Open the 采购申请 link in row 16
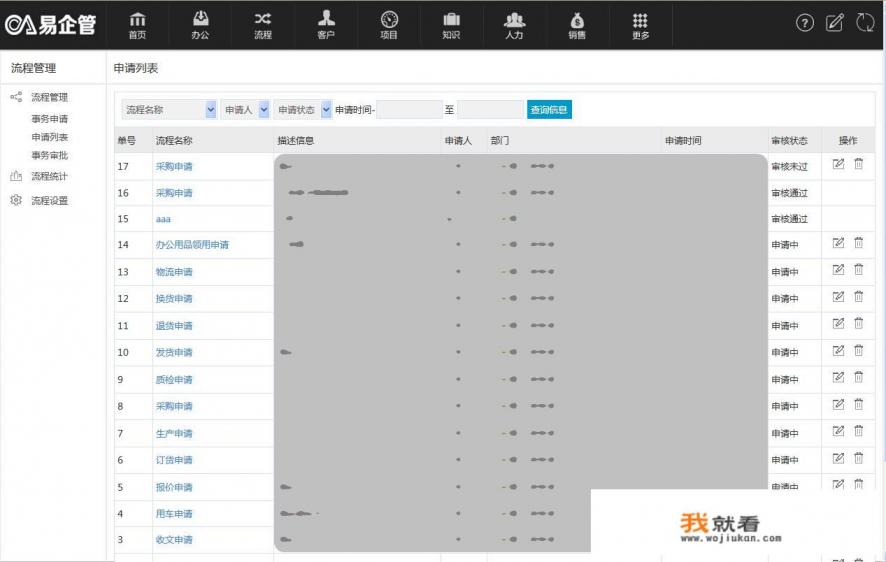 coord(174,193)
